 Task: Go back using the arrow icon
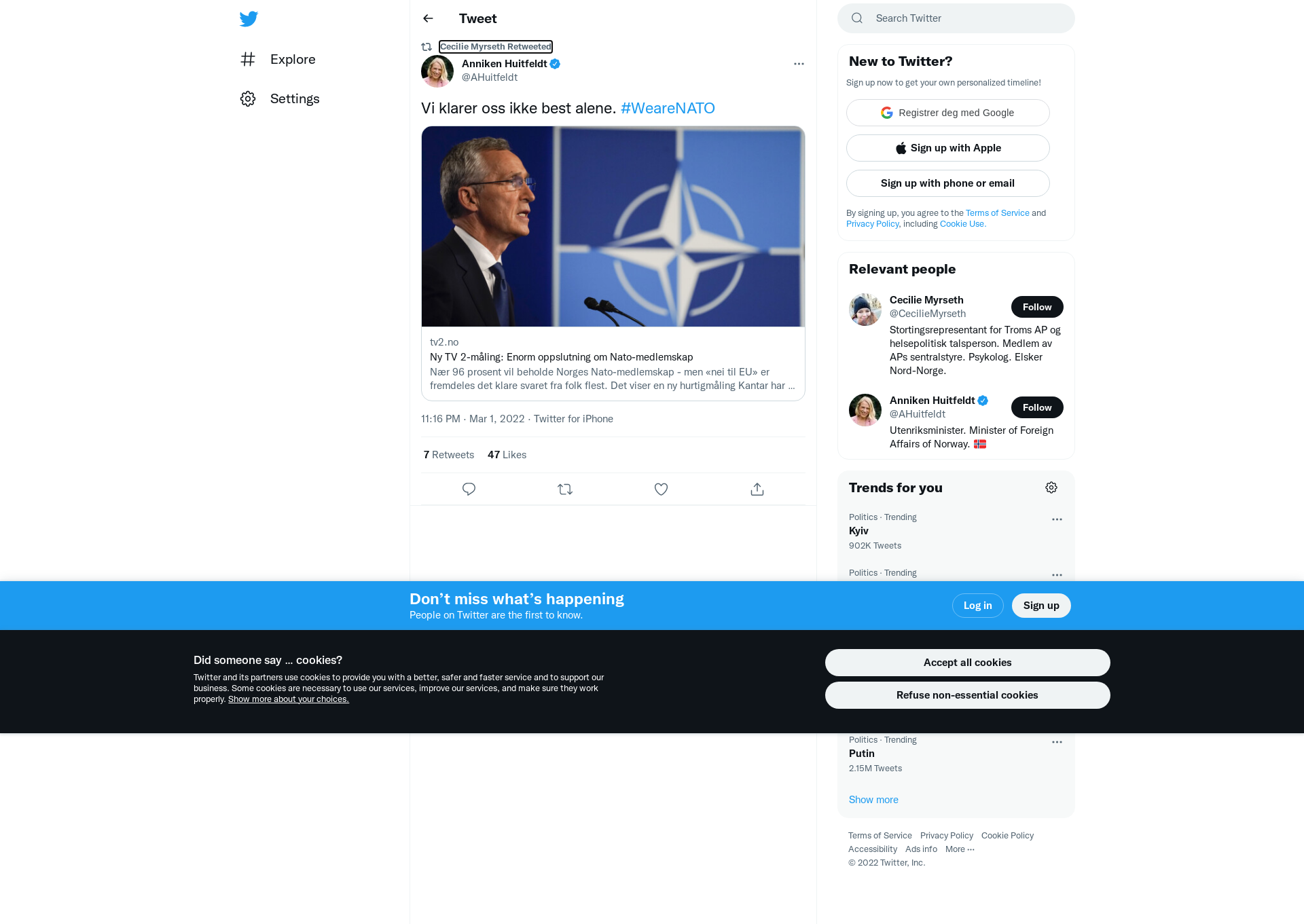click(428, 18)
